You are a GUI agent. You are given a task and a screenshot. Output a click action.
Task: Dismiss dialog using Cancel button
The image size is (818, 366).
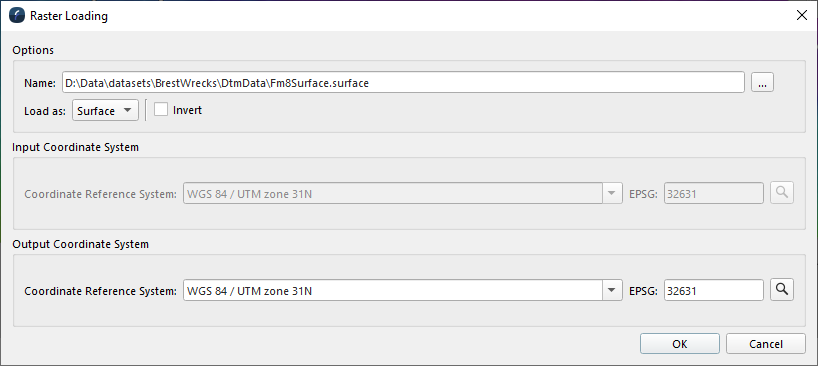(765, 344)
